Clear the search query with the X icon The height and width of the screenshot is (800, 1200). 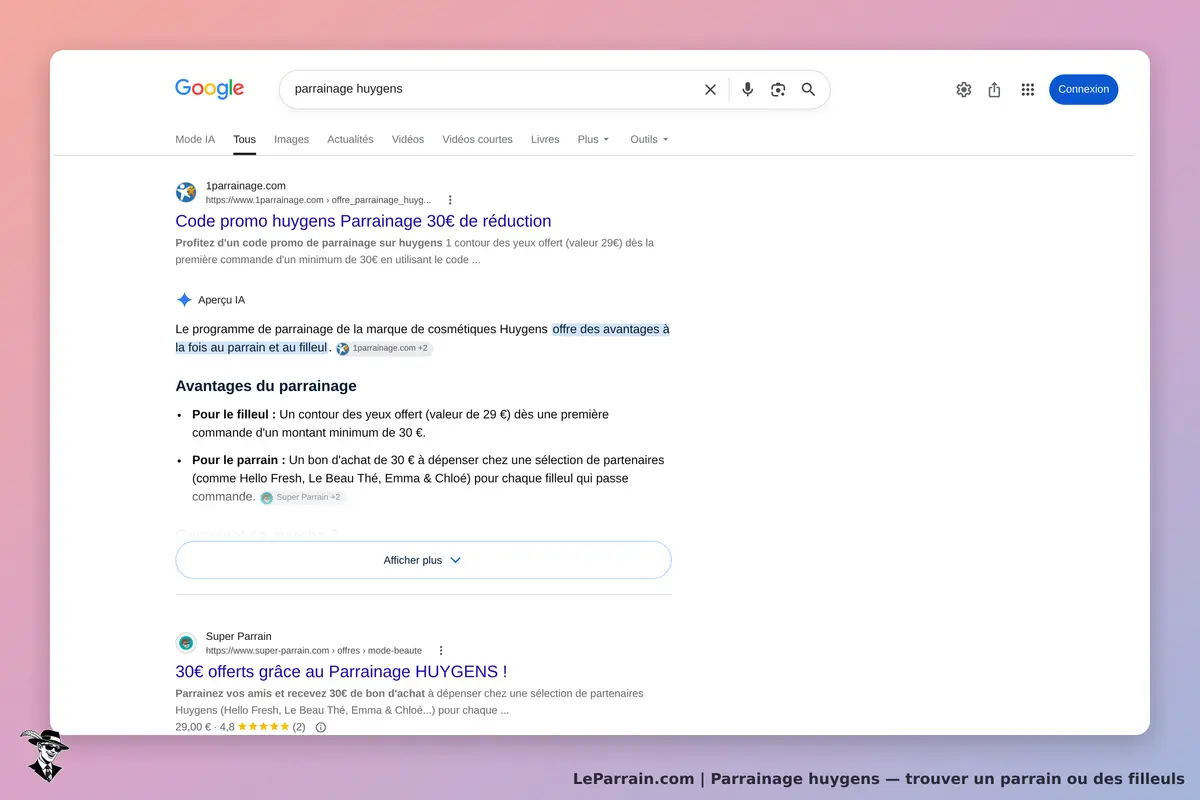coord(710,89)
